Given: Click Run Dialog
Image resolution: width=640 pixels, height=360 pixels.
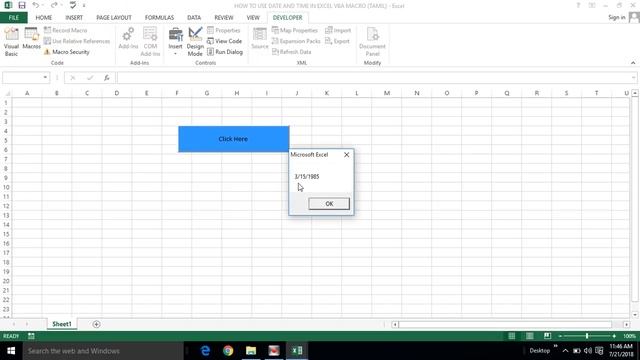Looking at the screenshot, I should coord(225,52).
